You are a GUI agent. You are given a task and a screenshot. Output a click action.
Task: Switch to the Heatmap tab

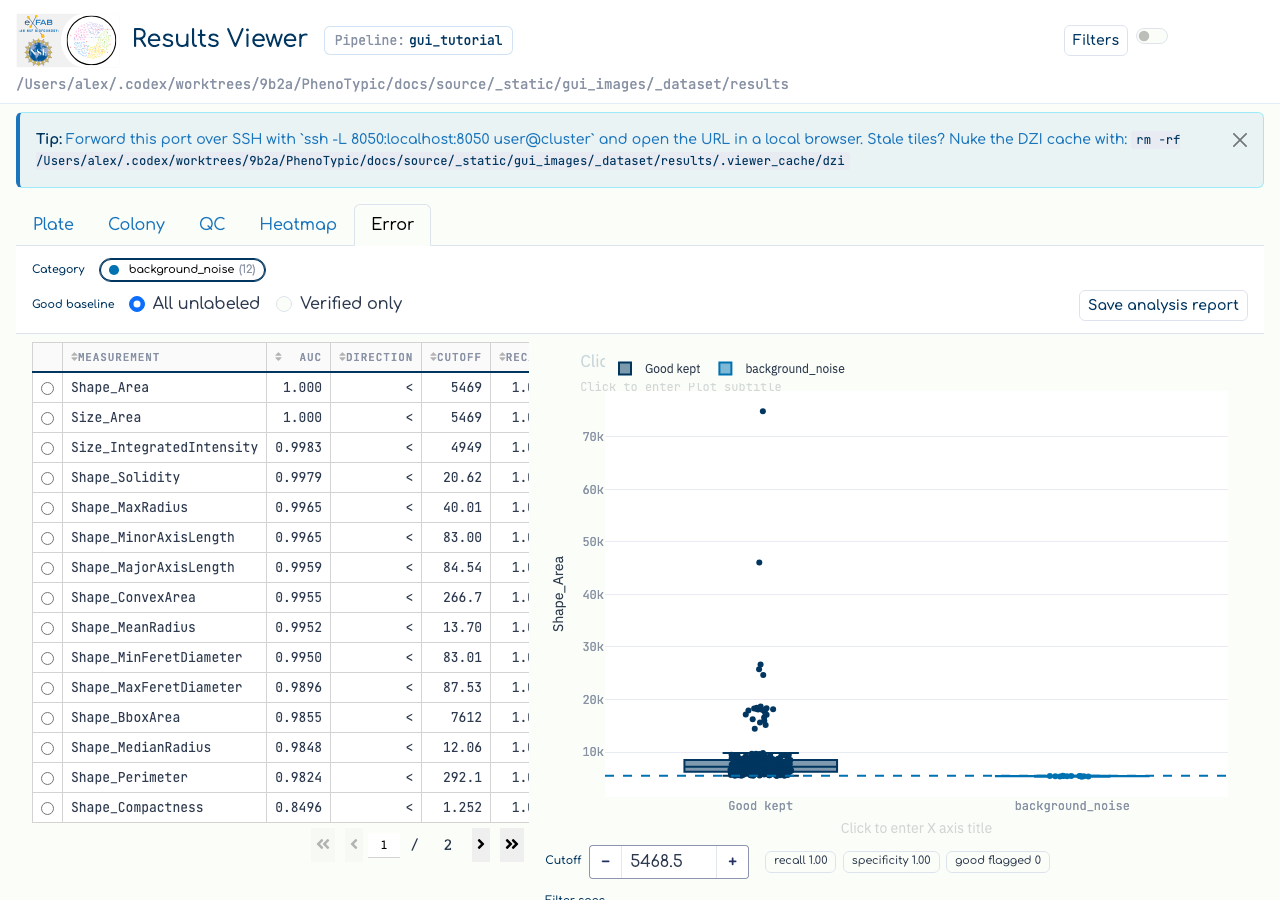pyautogui.click(x=298, y=225)
